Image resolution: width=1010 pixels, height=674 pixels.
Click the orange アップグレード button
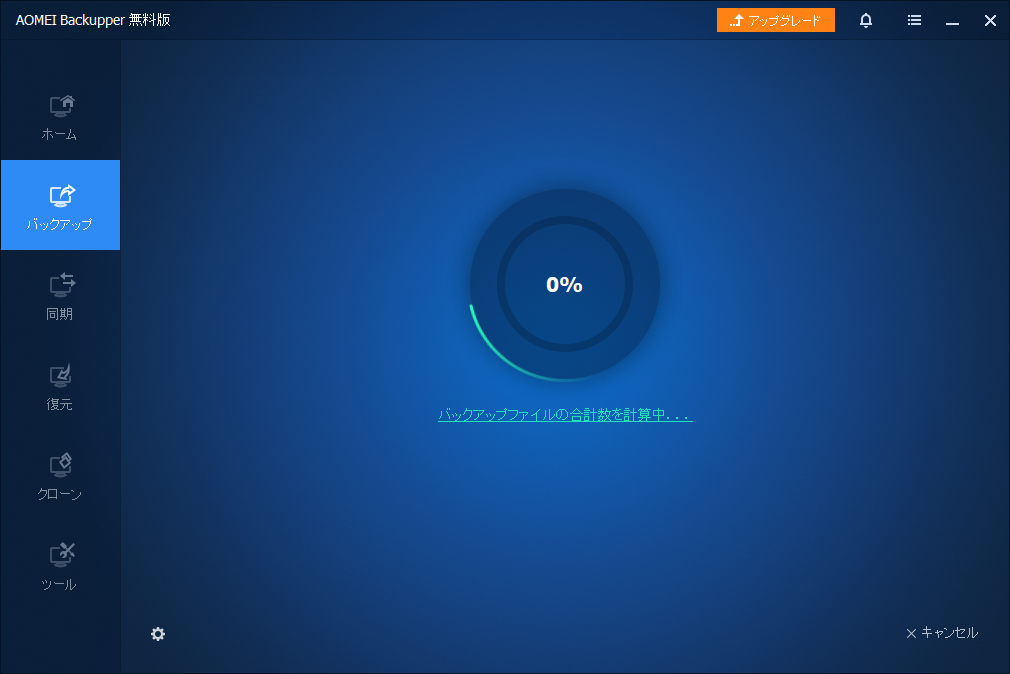776,20
